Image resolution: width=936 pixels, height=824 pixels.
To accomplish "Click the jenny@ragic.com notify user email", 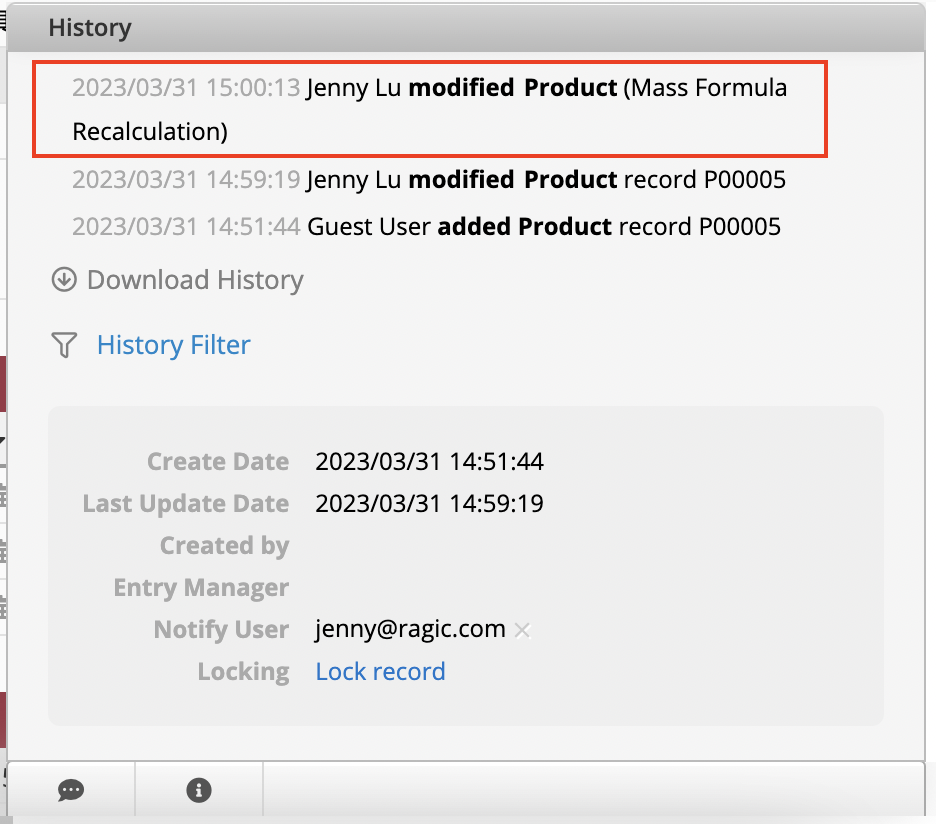I will [410, 630].
